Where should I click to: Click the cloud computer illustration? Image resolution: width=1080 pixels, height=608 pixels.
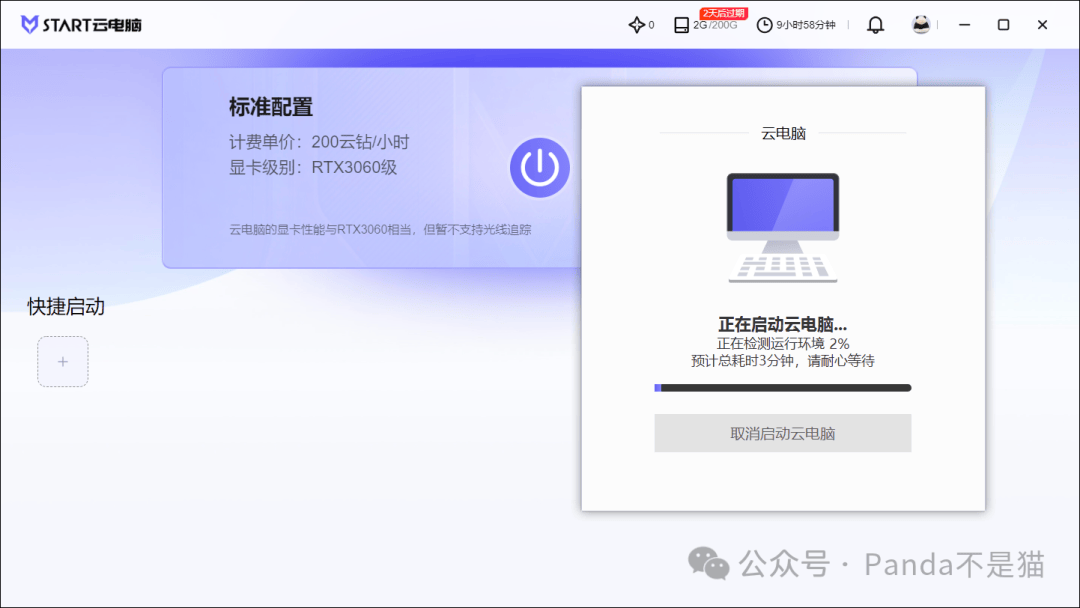point(783,228)
